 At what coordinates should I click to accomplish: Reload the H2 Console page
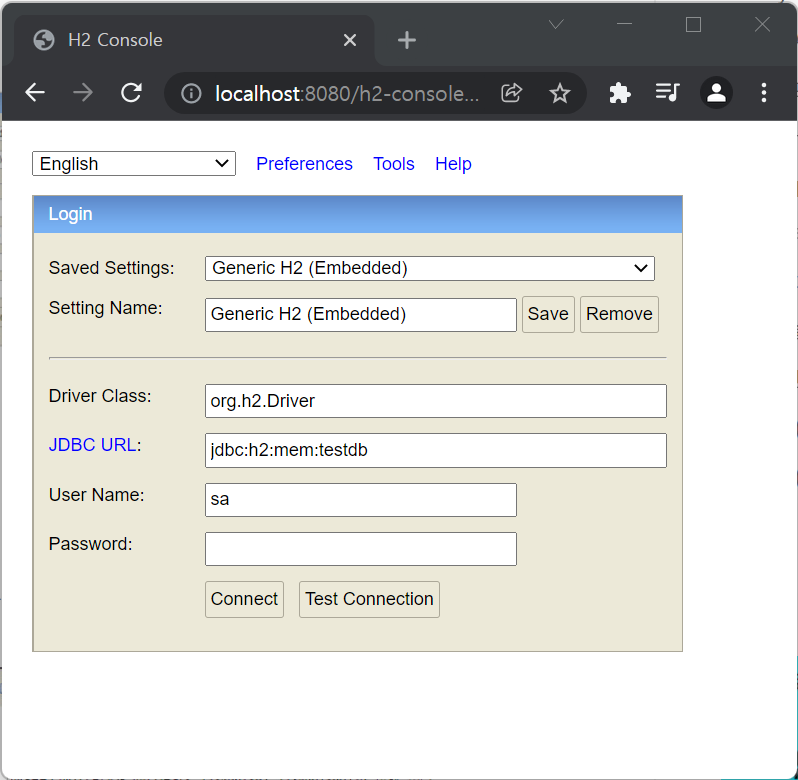pyautogui.click(x=131, y=93)
